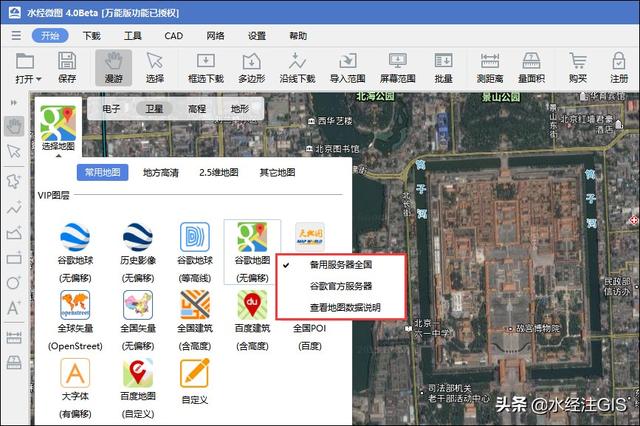Choose 全国建筑 (含高度) map
The width and height of the screenshot is (640, 426).
195,321
